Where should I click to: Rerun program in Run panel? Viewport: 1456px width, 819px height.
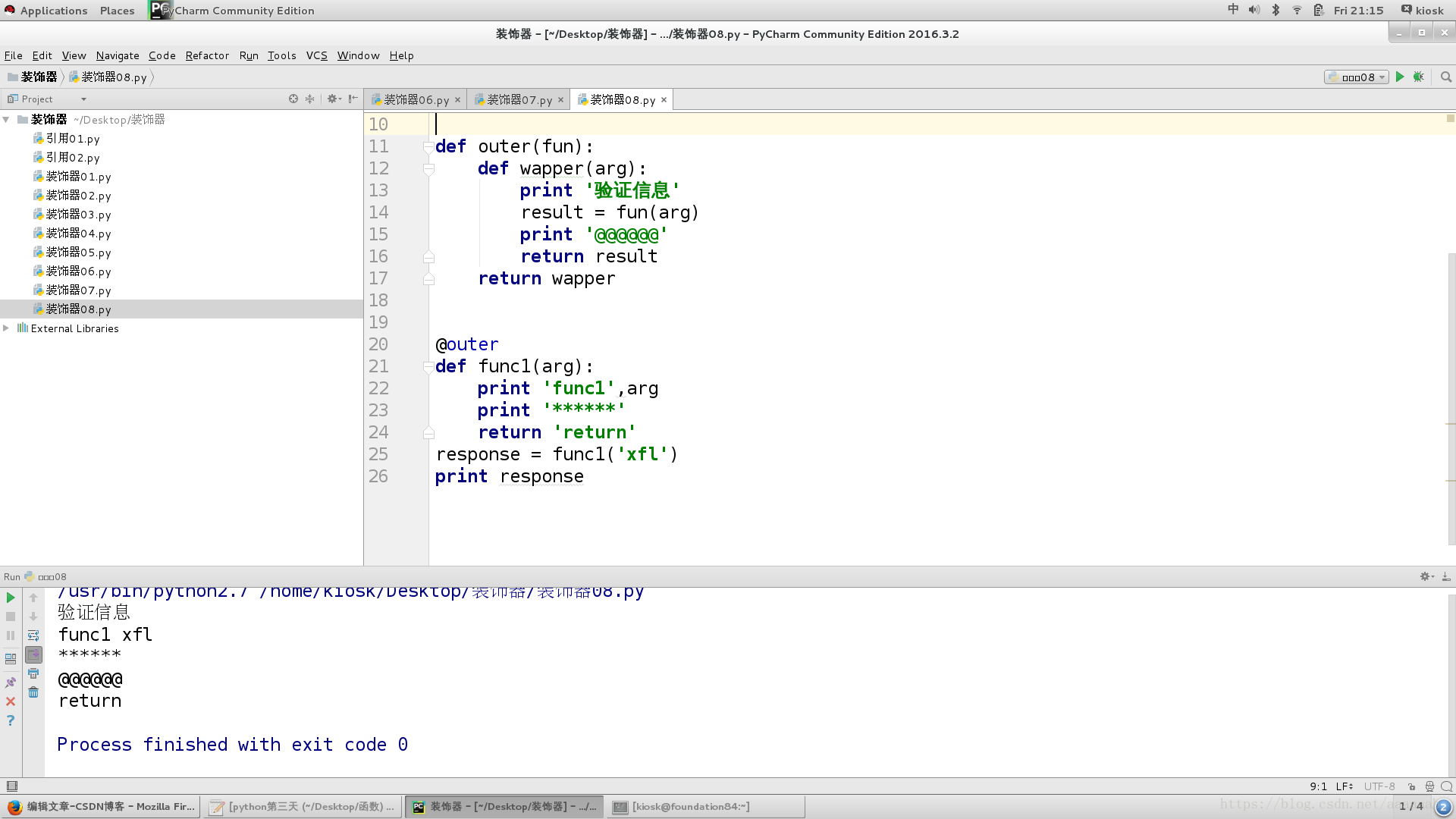(x=11, y=598)
